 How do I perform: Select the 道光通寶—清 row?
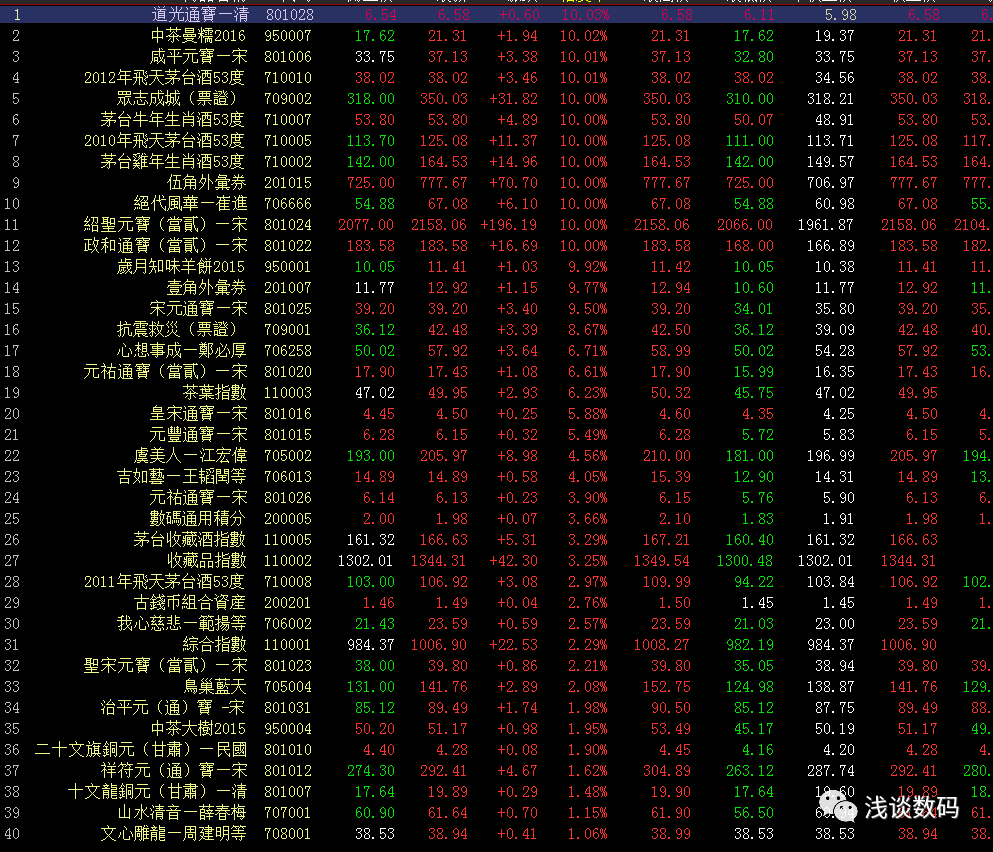pyautogui.click(x=496, y=15)
